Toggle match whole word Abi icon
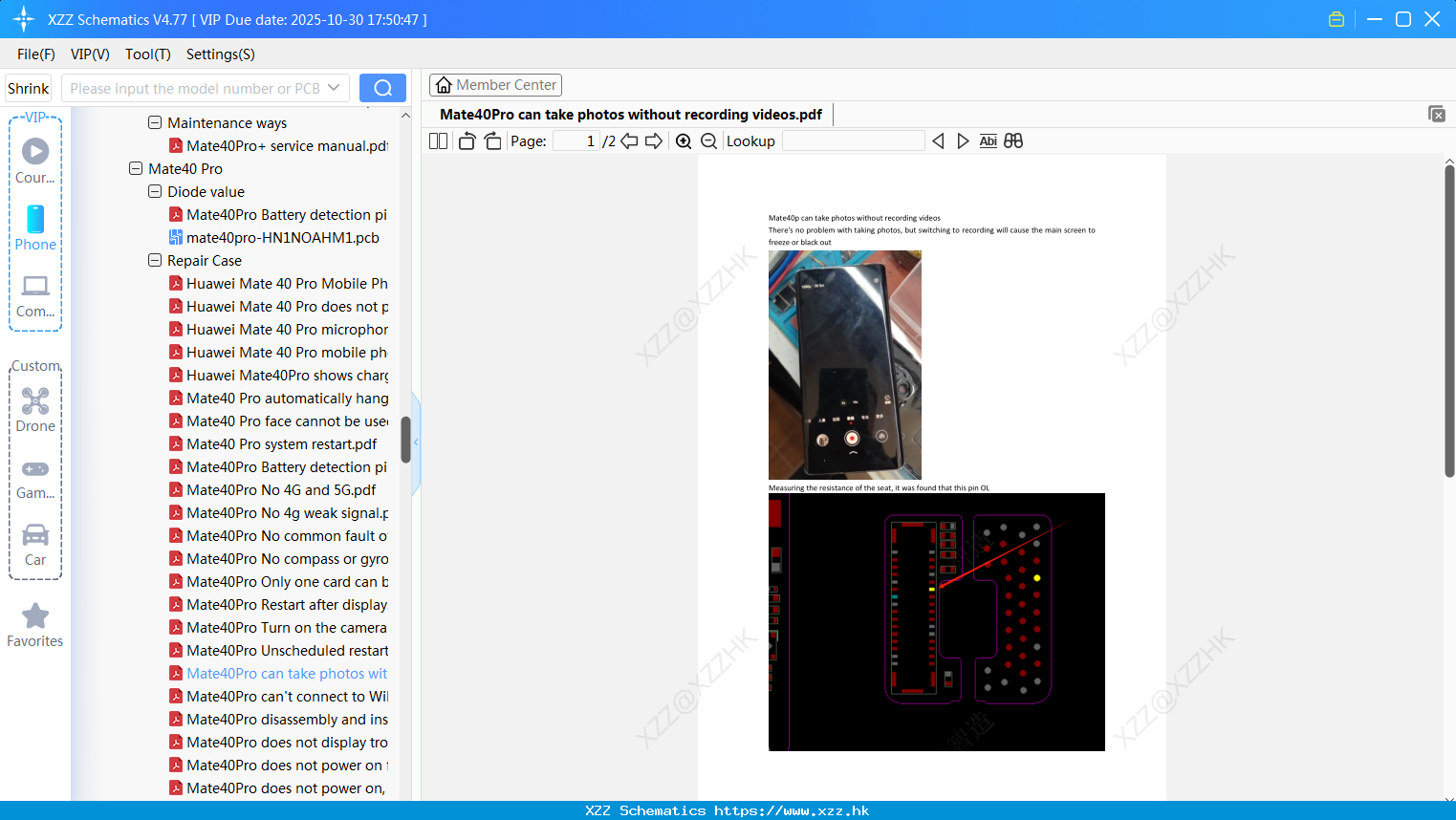The height and width of the screenshot is (820, 1456). click(989, 141)
